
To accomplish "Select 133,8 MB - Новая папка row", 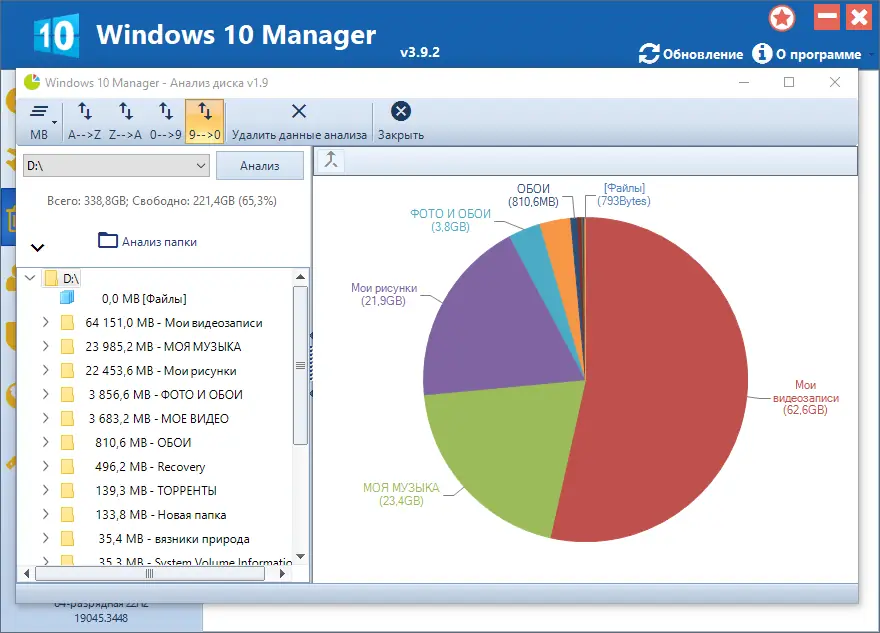I will [161, 515].
